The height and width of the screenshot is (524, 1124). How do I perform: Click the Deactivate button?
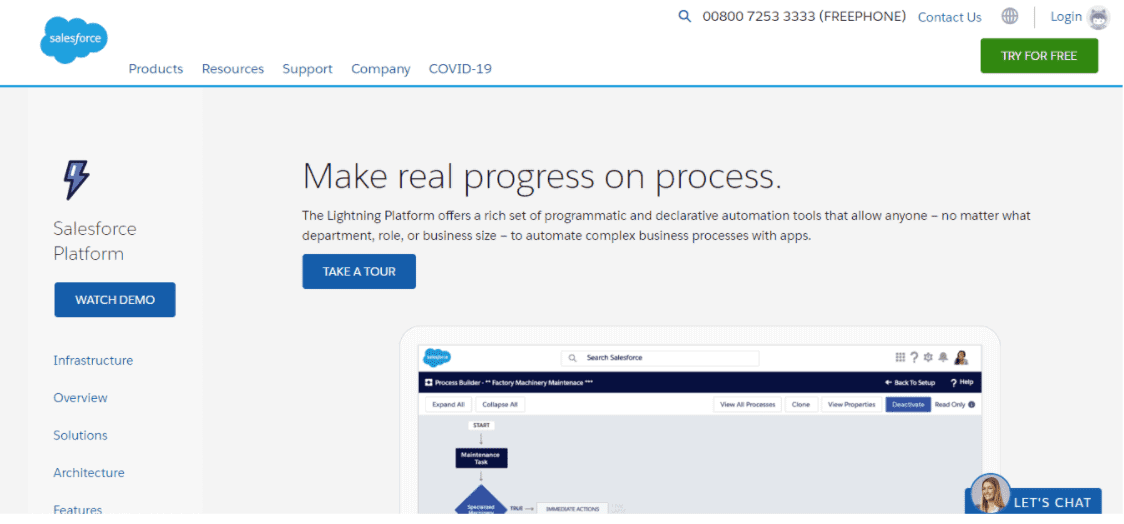908,404
